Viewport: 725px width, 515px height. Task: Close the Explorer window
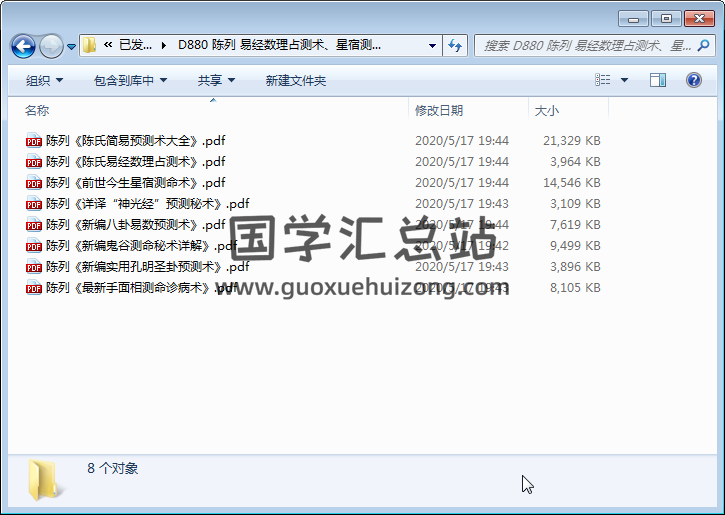coord(699,19)
